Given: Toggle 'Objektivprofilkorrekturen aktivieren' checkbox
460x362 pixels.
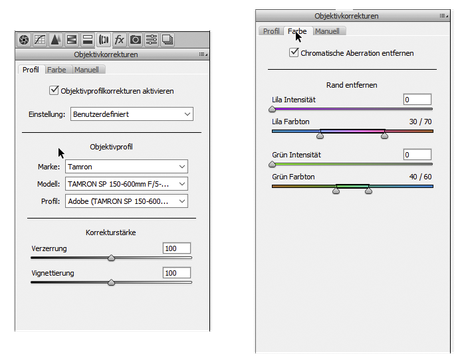Looking at the screenshot, I should [54, 90].
